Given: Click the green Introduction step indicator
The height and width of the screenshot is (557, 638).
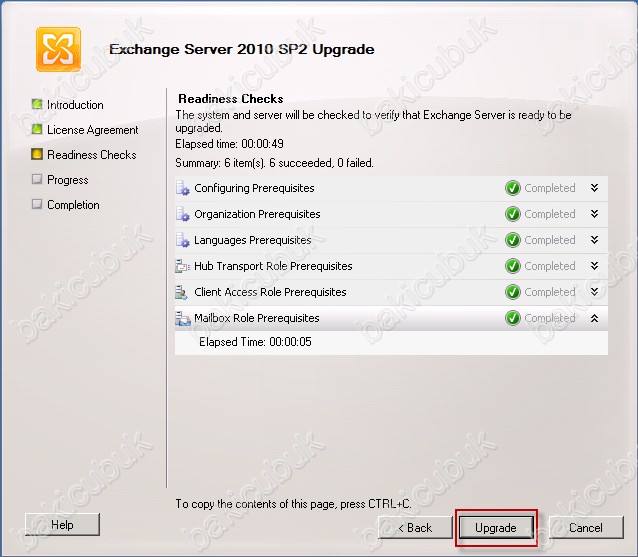Looking at the screenshot, I should [x=37, y=104].
